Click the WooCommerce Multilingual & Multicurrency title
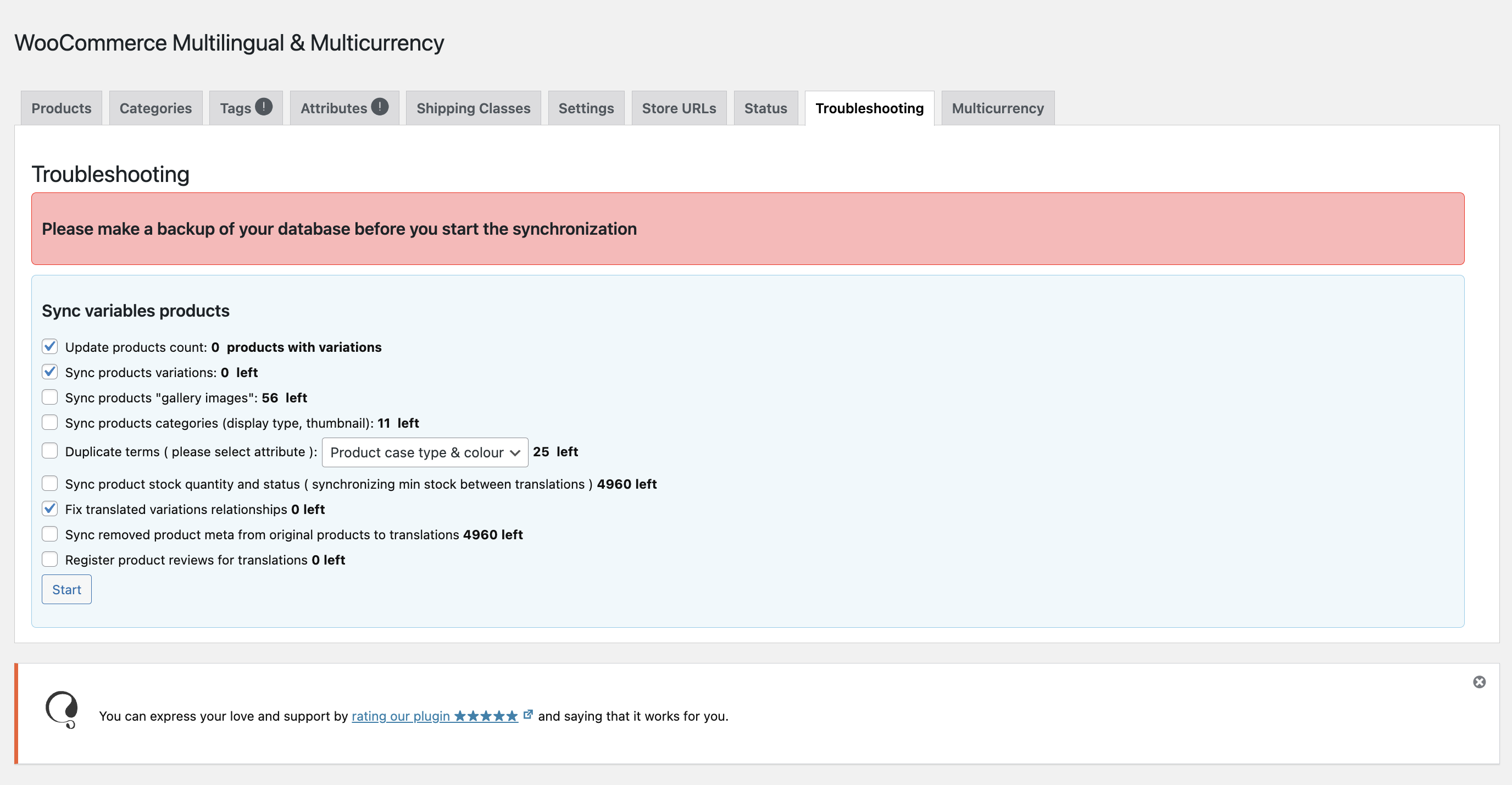This screenshot has height=785, width=1512. (x=230, y=43)
